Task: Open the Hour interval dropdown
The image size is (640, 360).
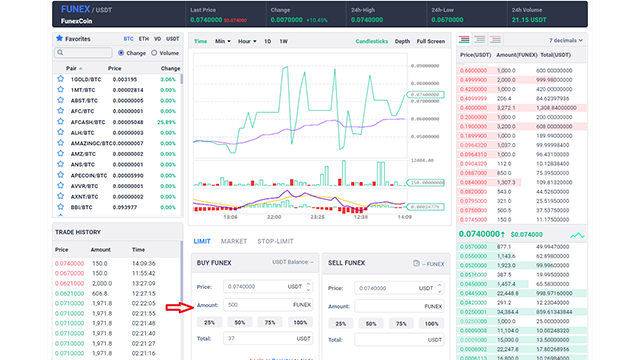Action: pos(247,41)
